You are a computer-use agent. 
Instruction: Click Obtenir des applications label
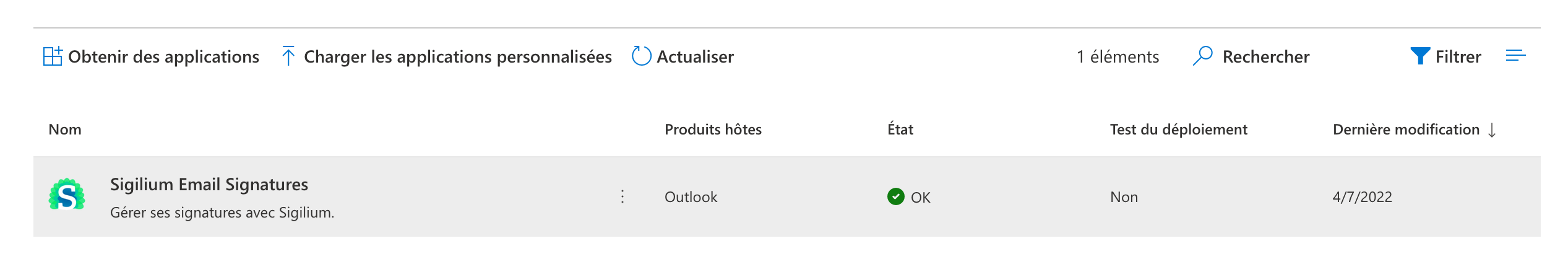pos(163,57)
